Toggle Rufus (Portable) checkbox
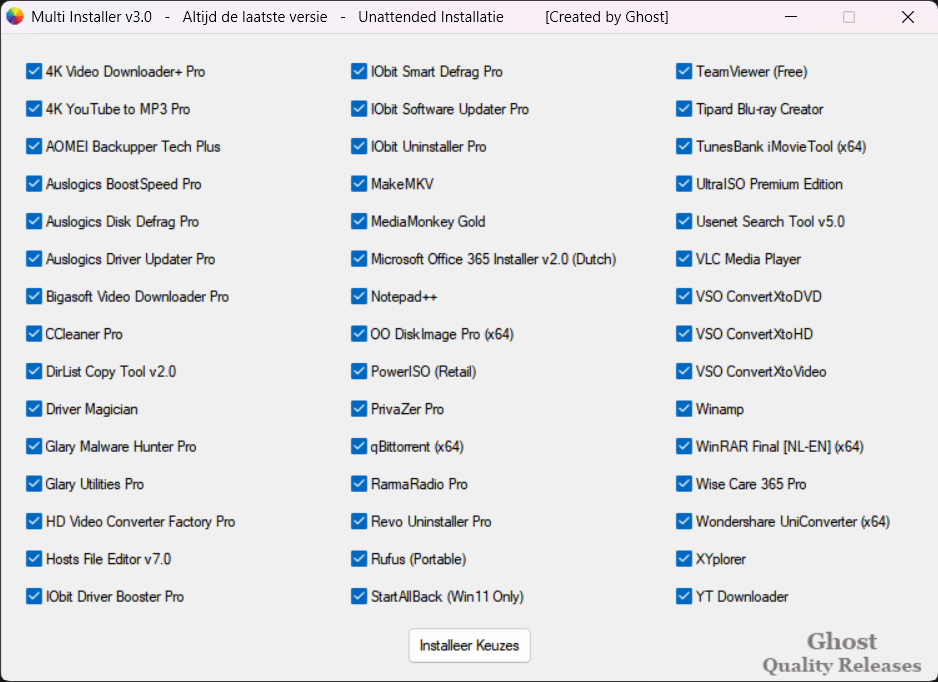Viewport: 938px width, 682px height. click(x=359, y=559)
